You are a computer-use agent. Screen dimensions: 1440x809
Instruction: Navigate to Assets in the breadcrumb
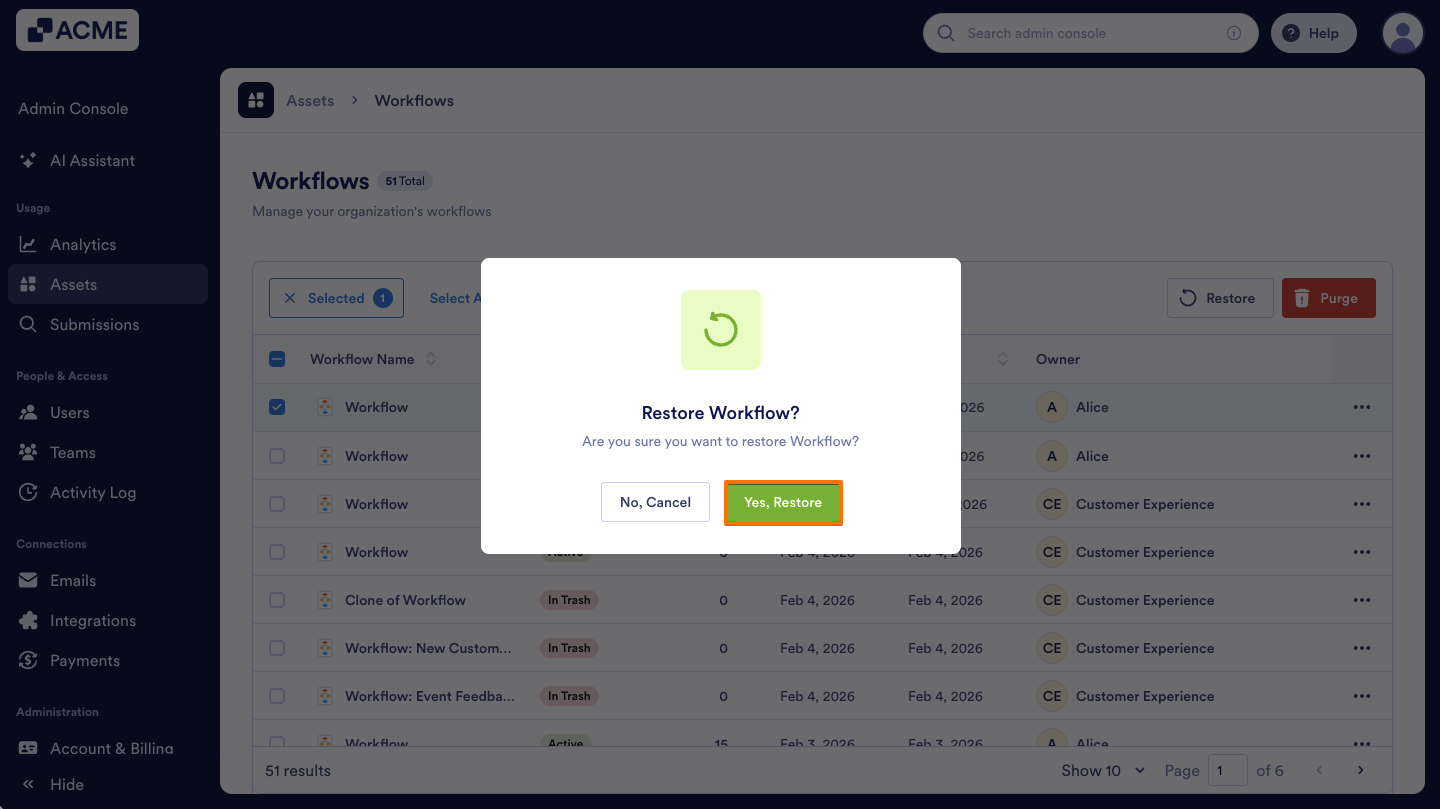[310, 100]
